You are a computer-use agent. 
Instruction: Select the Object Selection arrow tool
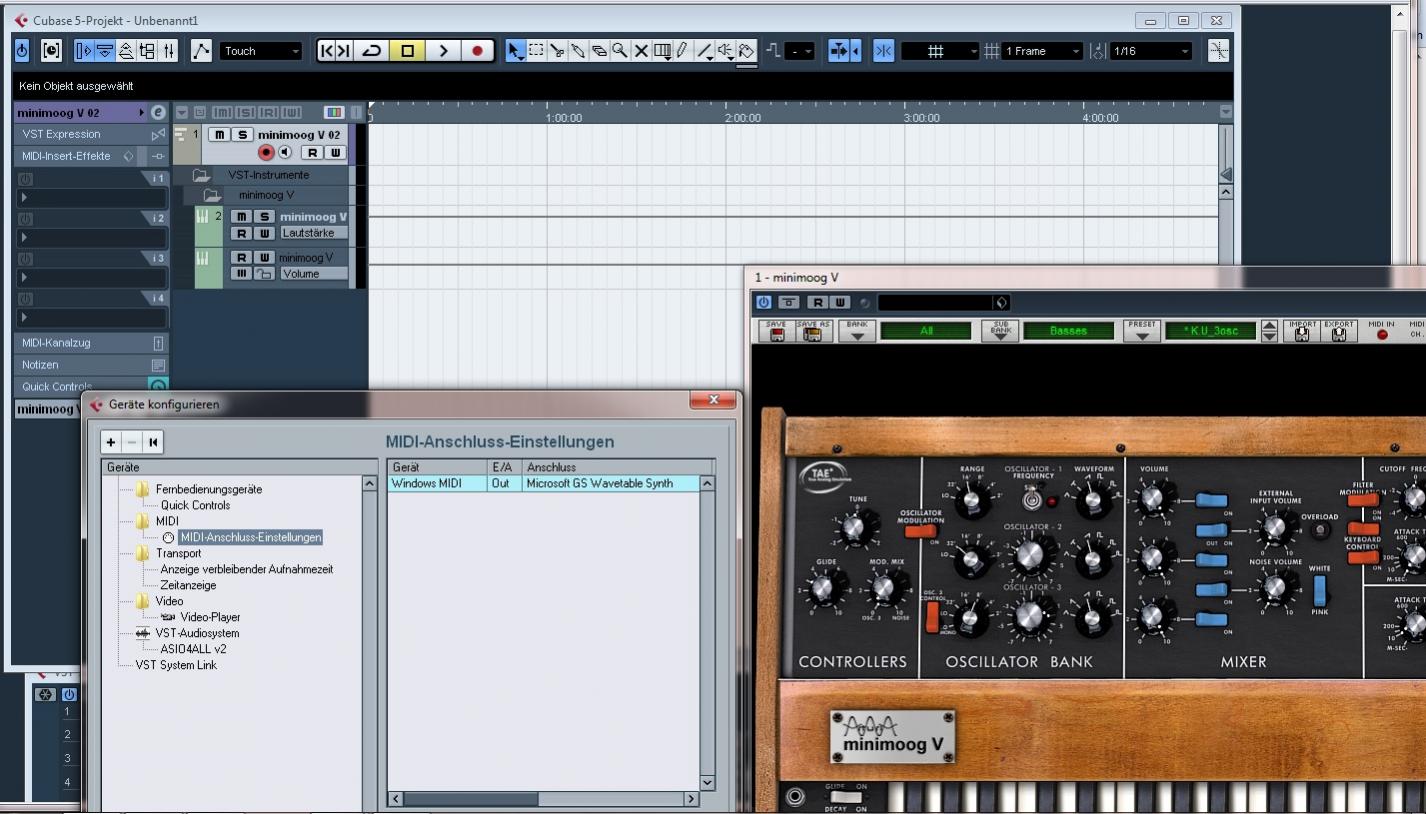(516, 51)
